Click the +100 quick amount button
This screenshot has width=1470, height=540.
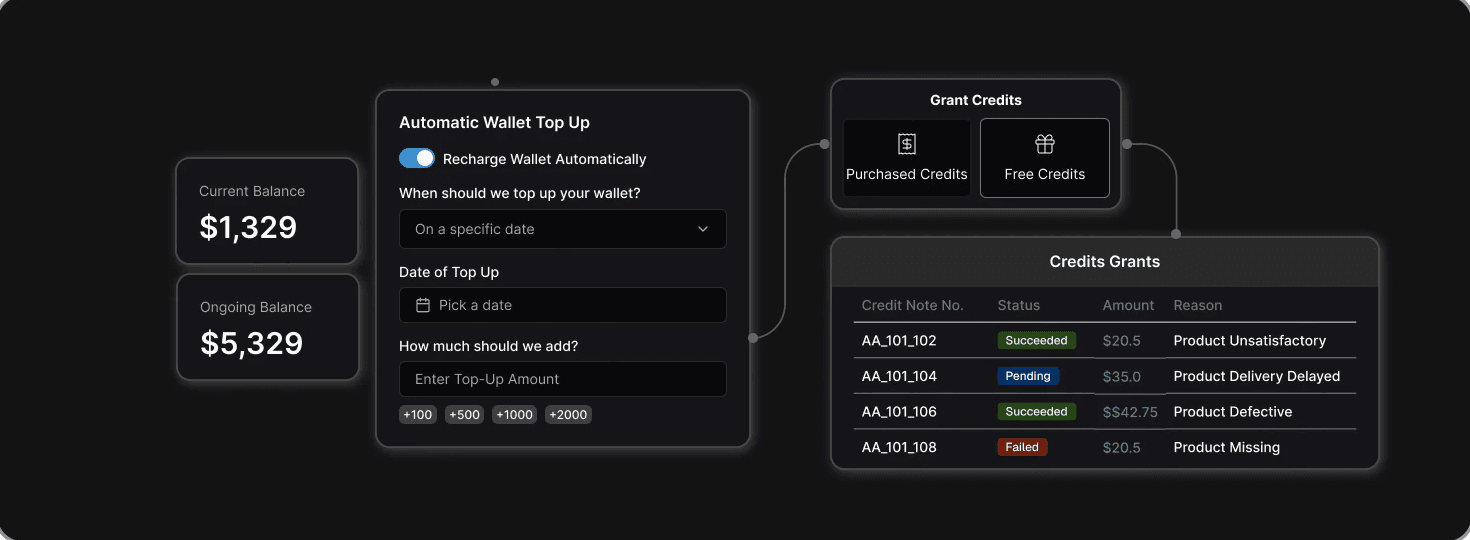coord(418,414)
